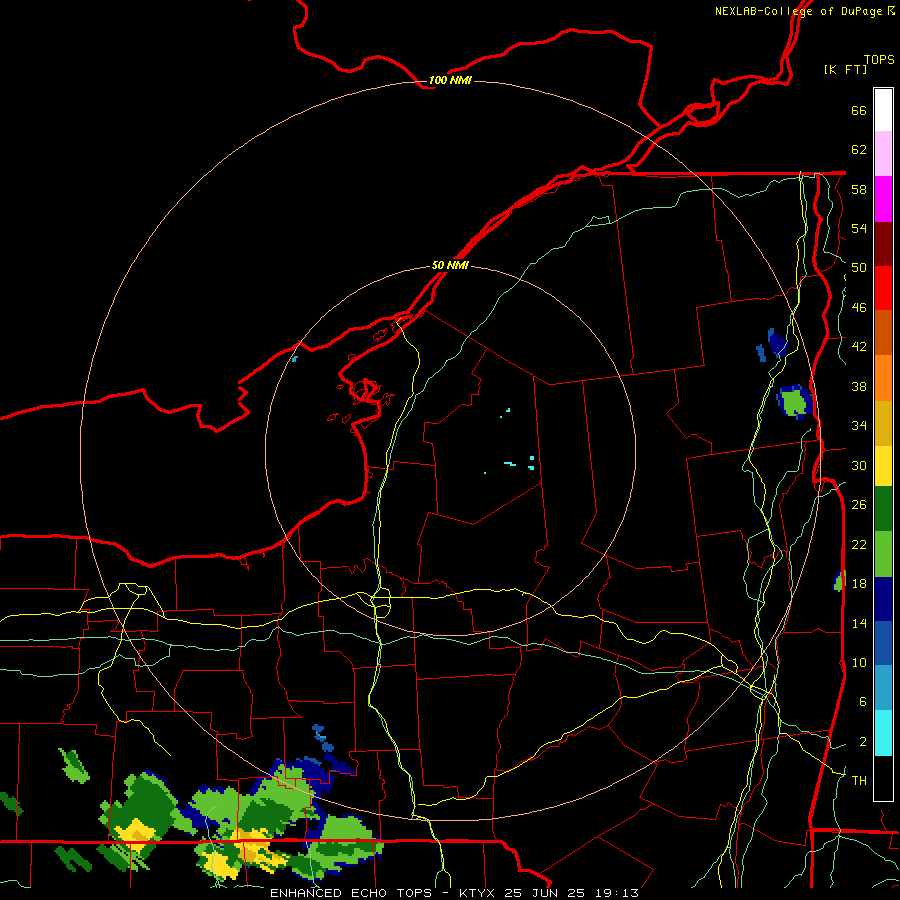Select the dark green 30 kft legend swatch
This screenshot has width=900, height=900.
(x=883, y=509)
